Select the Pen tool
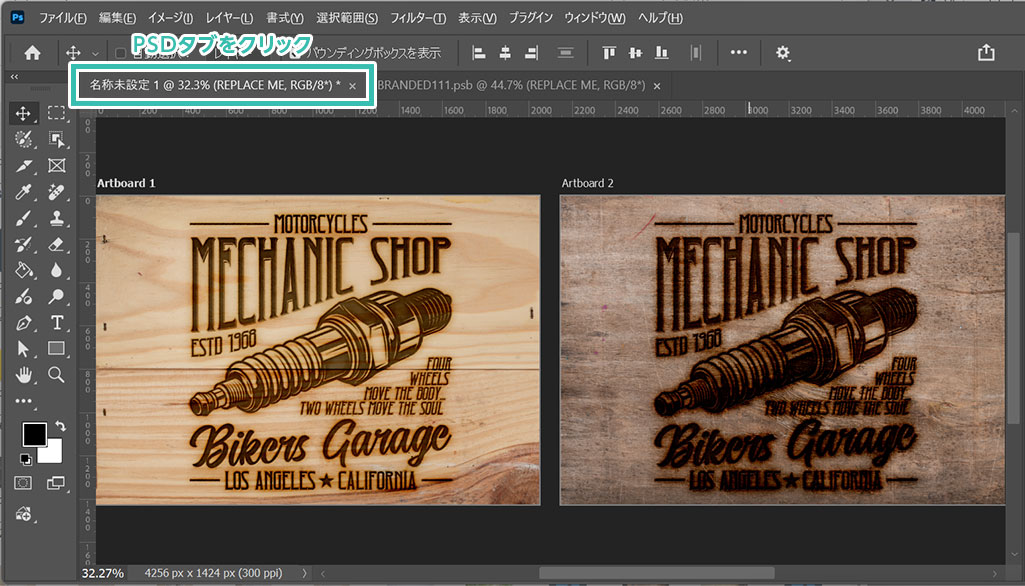The height and width of the screenshot is (586, 1025). point(25,322)
